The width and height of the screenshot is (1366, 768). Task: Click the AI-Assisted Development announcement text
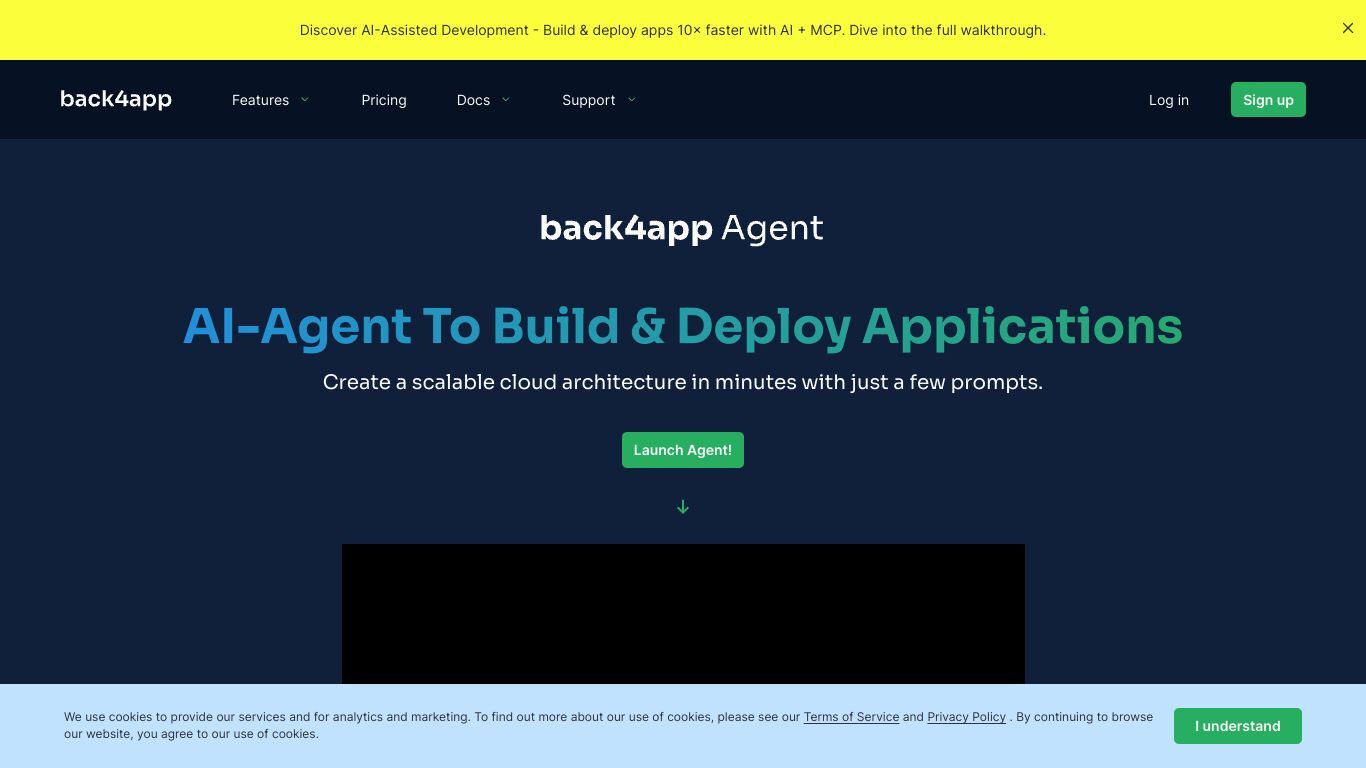673,30
